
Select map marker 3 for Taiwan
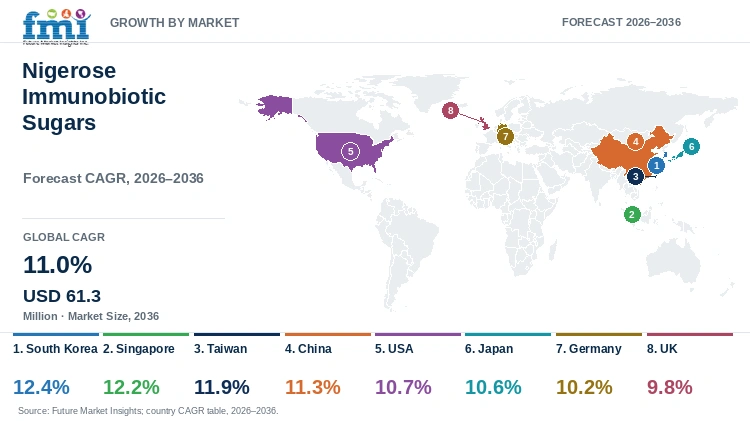tap(635, 177)
